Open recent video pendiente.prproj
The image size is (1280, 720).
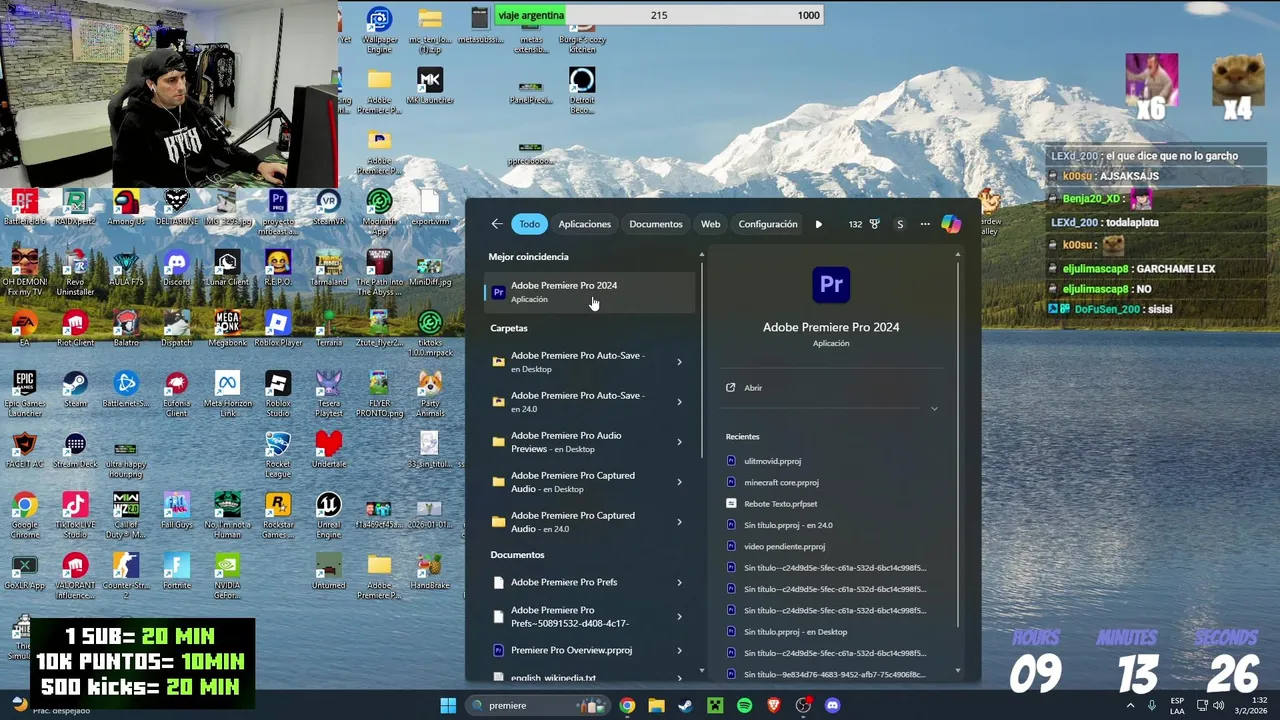784,546
